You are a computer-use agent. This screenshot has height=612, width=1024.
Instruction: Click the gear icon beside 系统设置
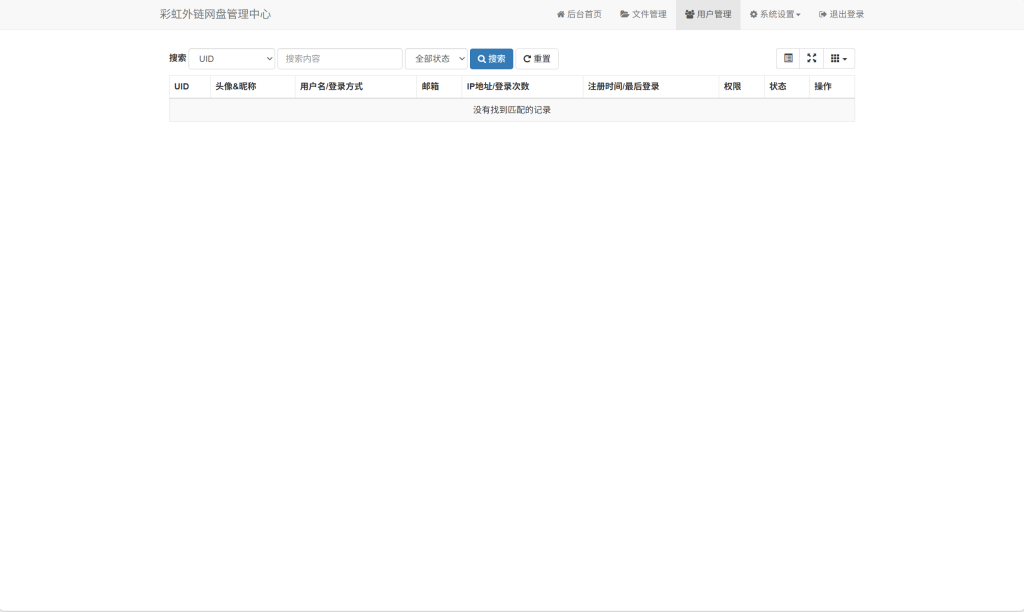(754, 14)
